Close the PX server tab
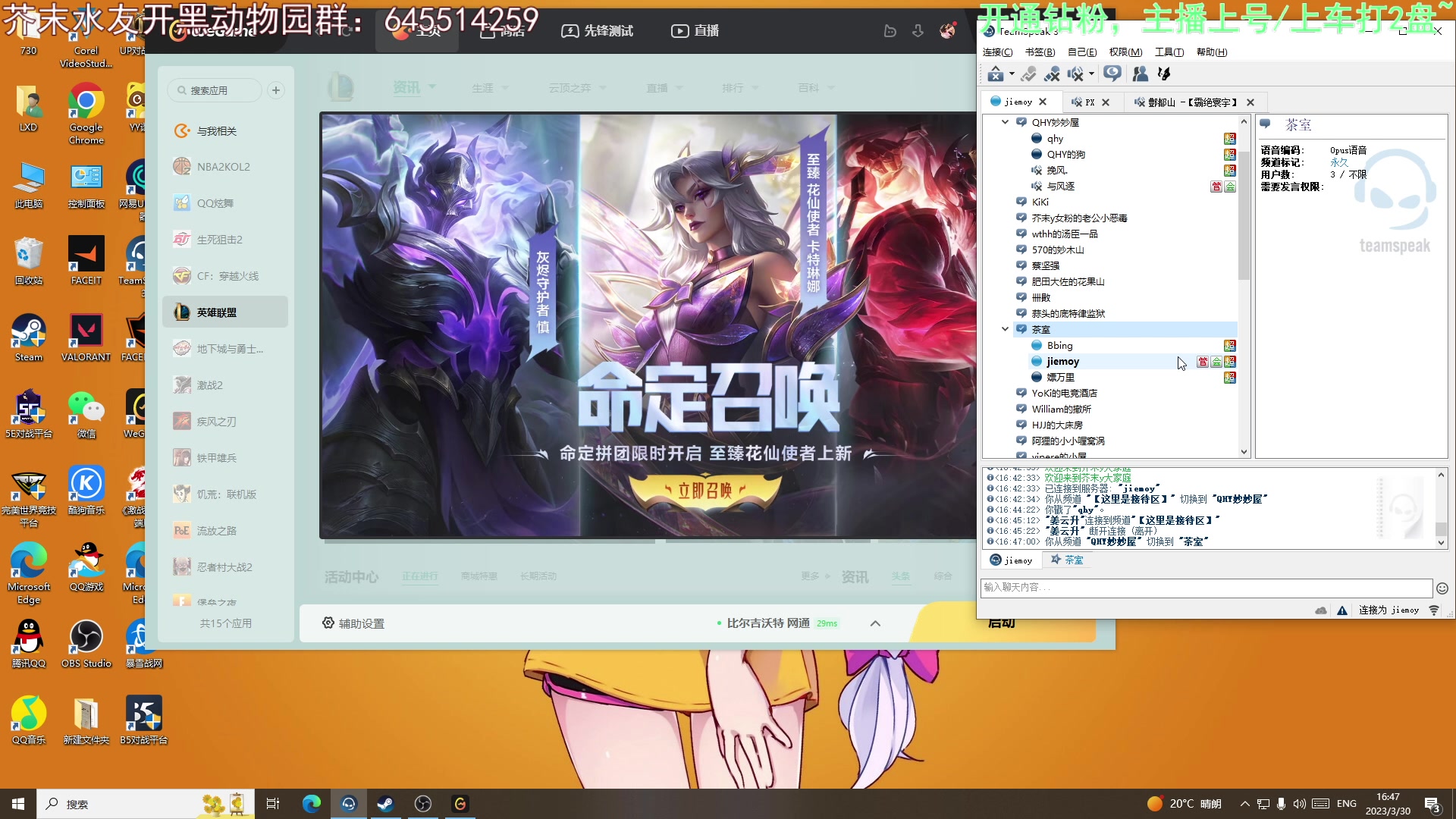The height and width of the screenshot is (819, 1456). [x=1106, y=102]
